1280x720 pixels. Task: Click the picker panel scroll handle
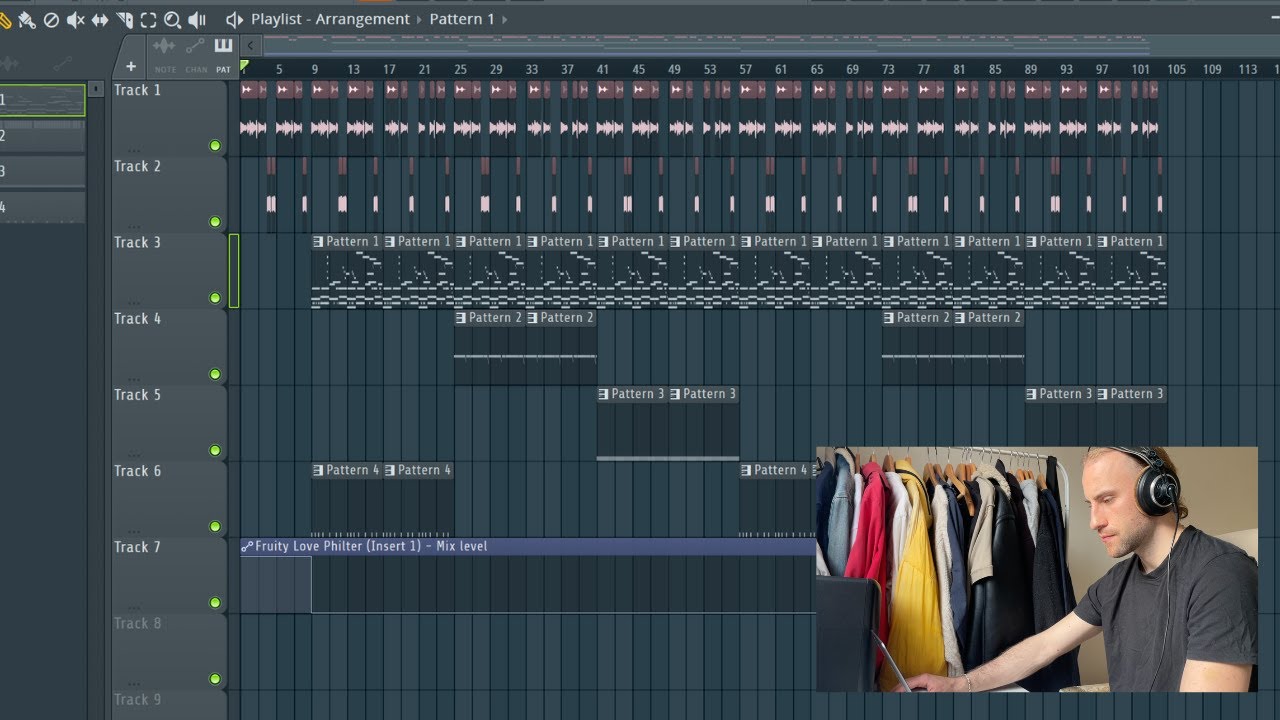pos(96,89)
